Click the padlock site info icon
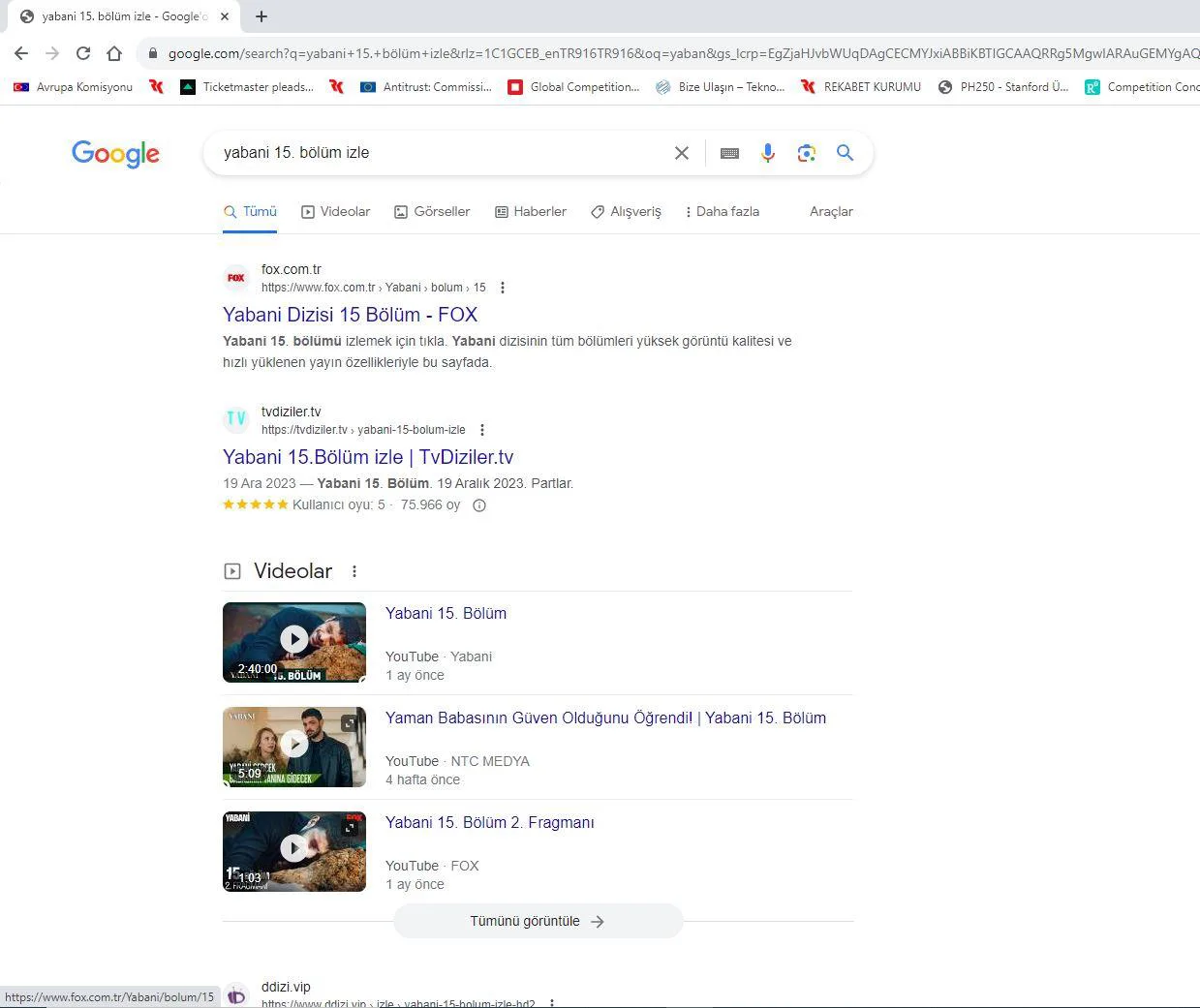 pyautogui.click(x=152, y=53)
